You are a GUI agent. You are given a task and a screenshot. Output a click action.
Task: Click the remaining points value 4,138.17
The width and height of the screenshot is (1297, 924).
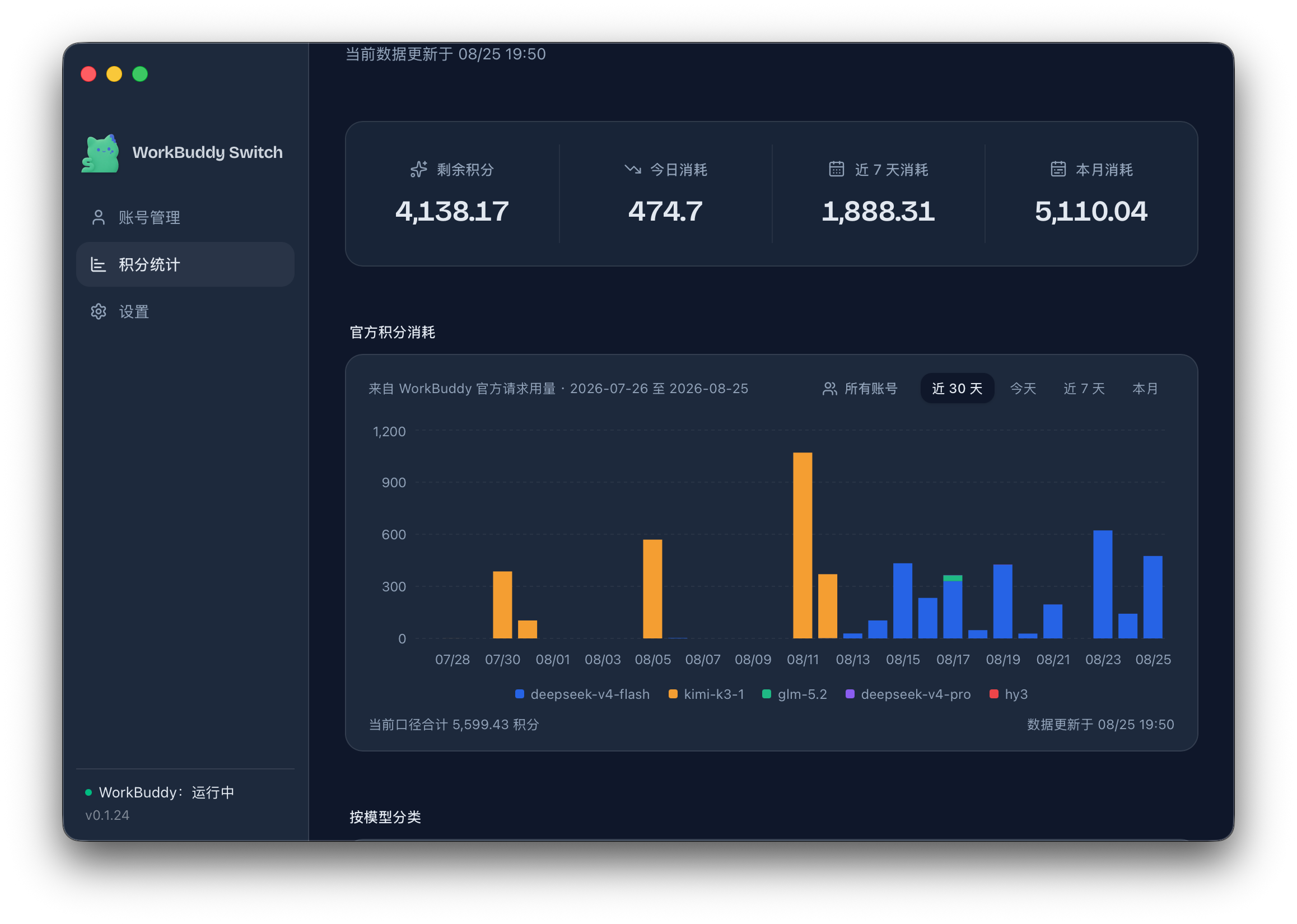tap(453, 212)
